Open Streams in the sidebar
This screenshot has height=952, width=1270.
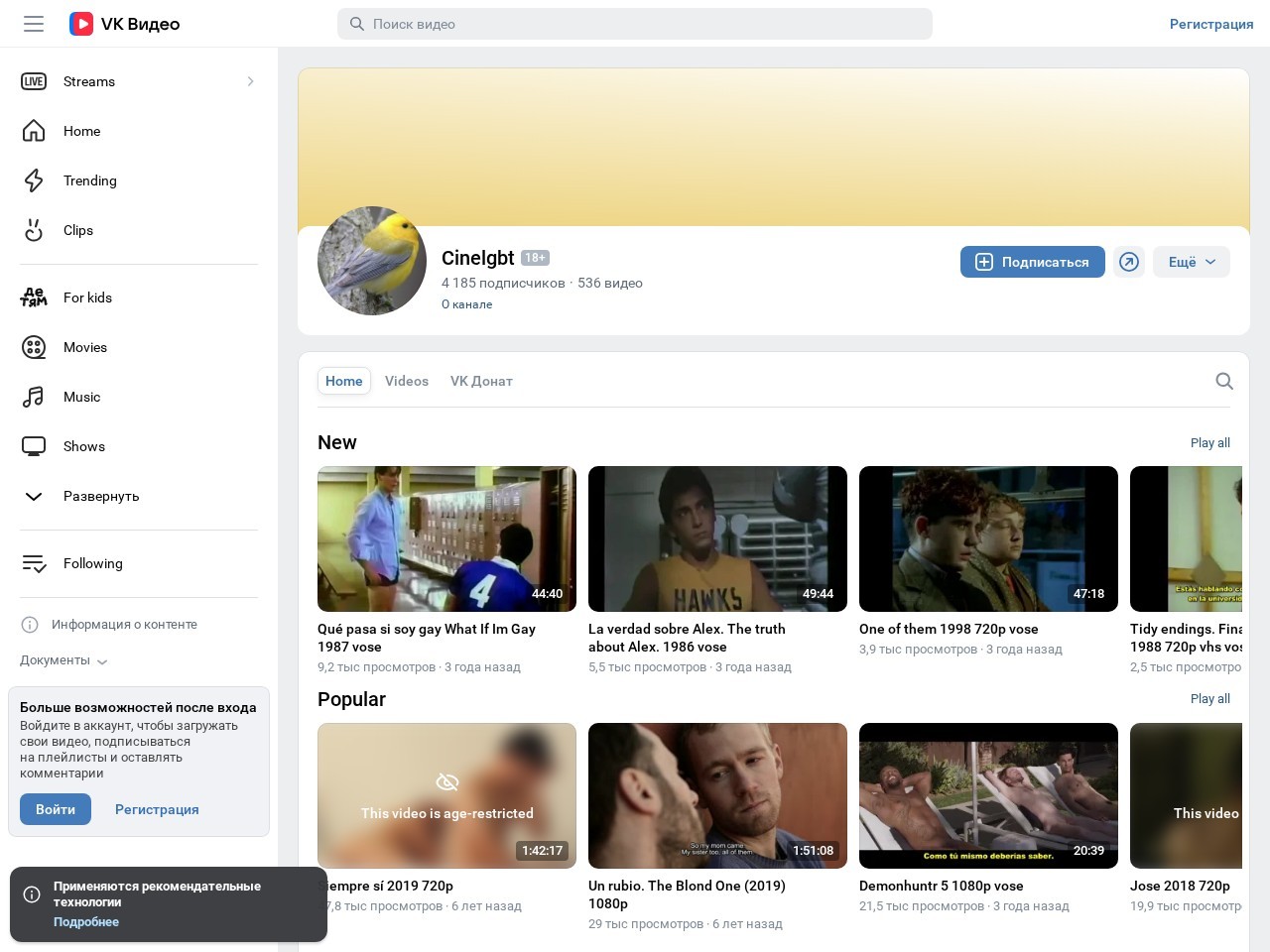click(139, 81)
